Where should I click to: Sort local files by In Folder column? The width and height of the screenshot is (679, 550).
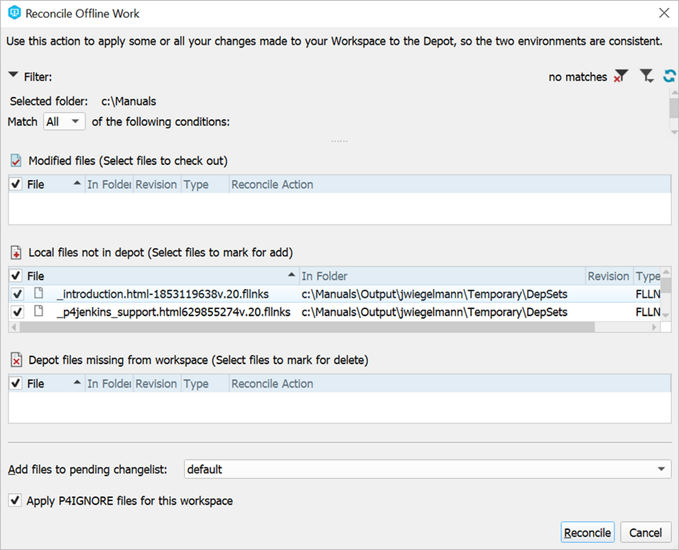[x=440, y=276]
